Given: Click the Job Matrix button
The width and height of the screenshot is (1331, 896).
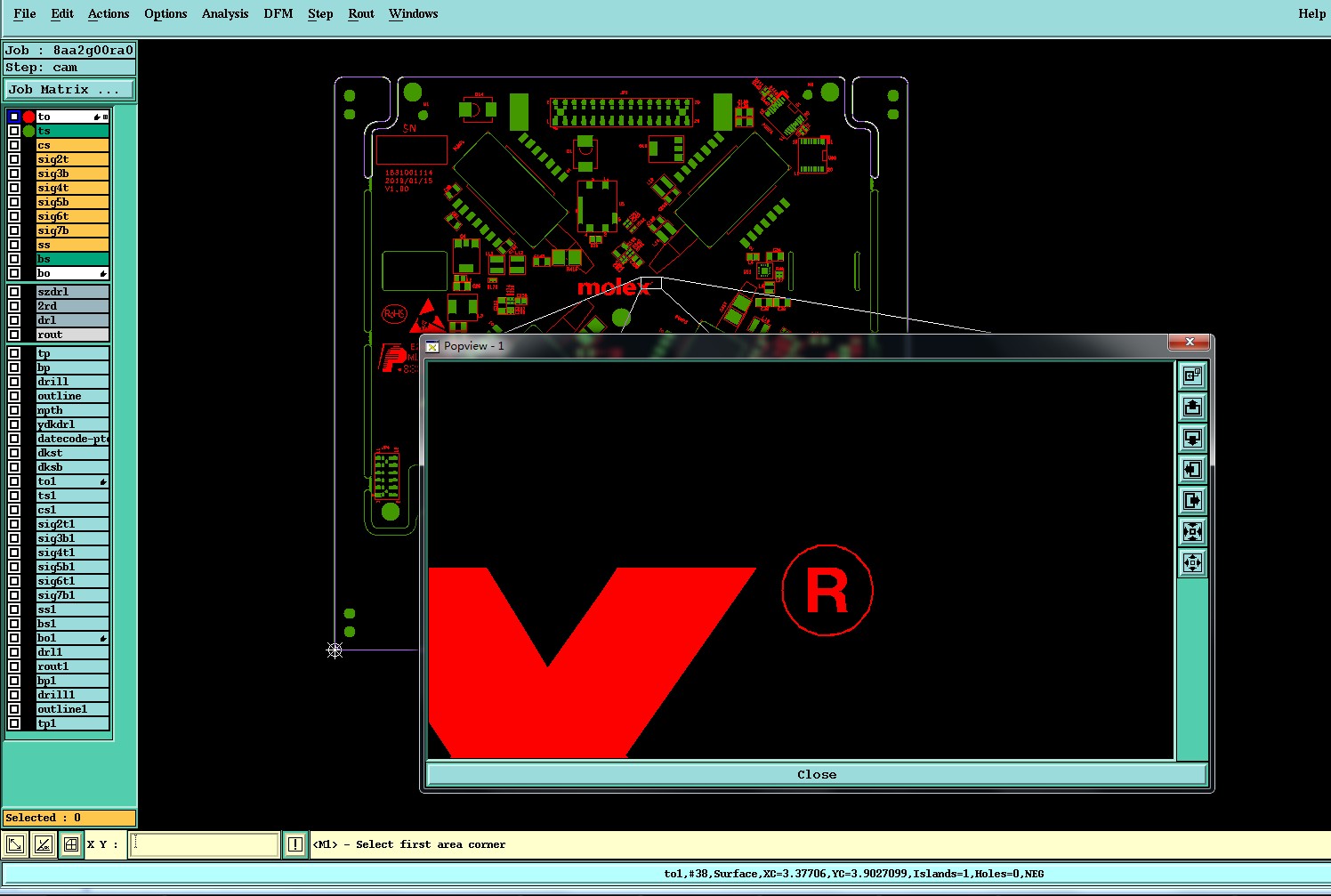Looking at the screenshot, I should pos(69,89).
